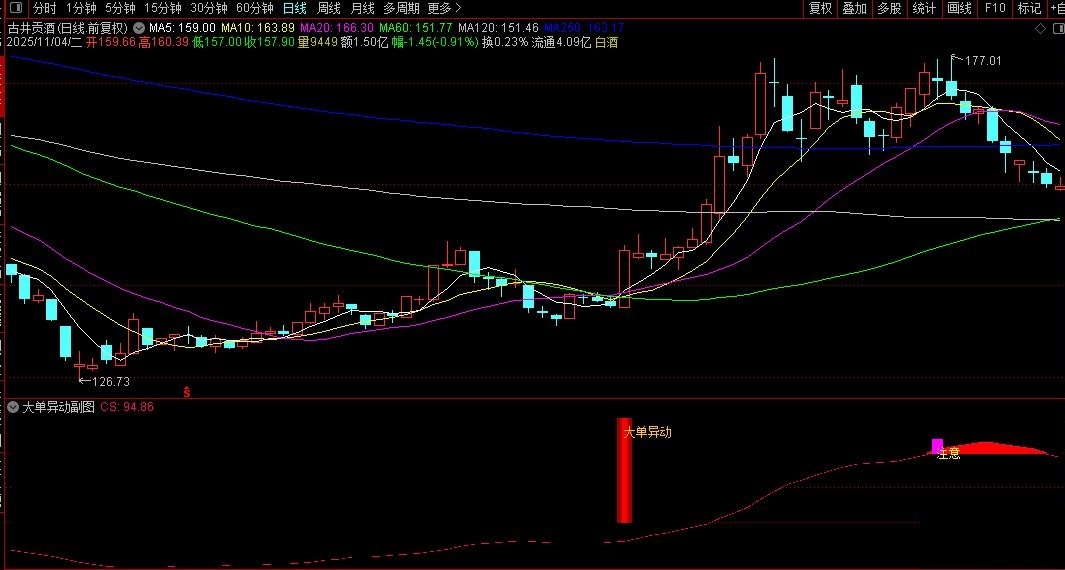Viewport: 1065px width, 570px height.
Task: Open the 多股 multi-stock view
Action: click(x=890, y=8)
